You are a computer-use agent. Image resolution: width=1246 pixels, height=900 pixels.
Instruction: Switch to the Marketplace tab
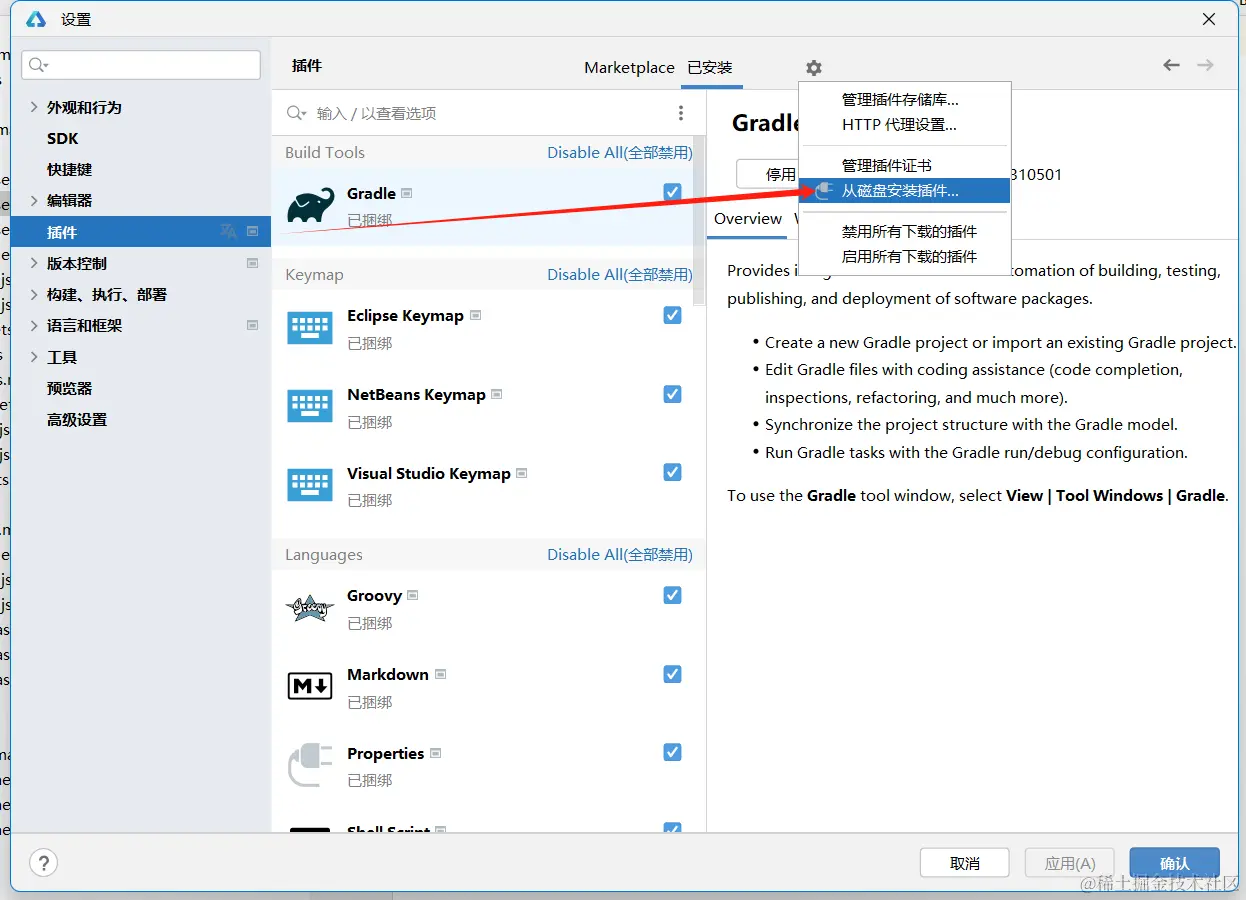click(629, 67)
